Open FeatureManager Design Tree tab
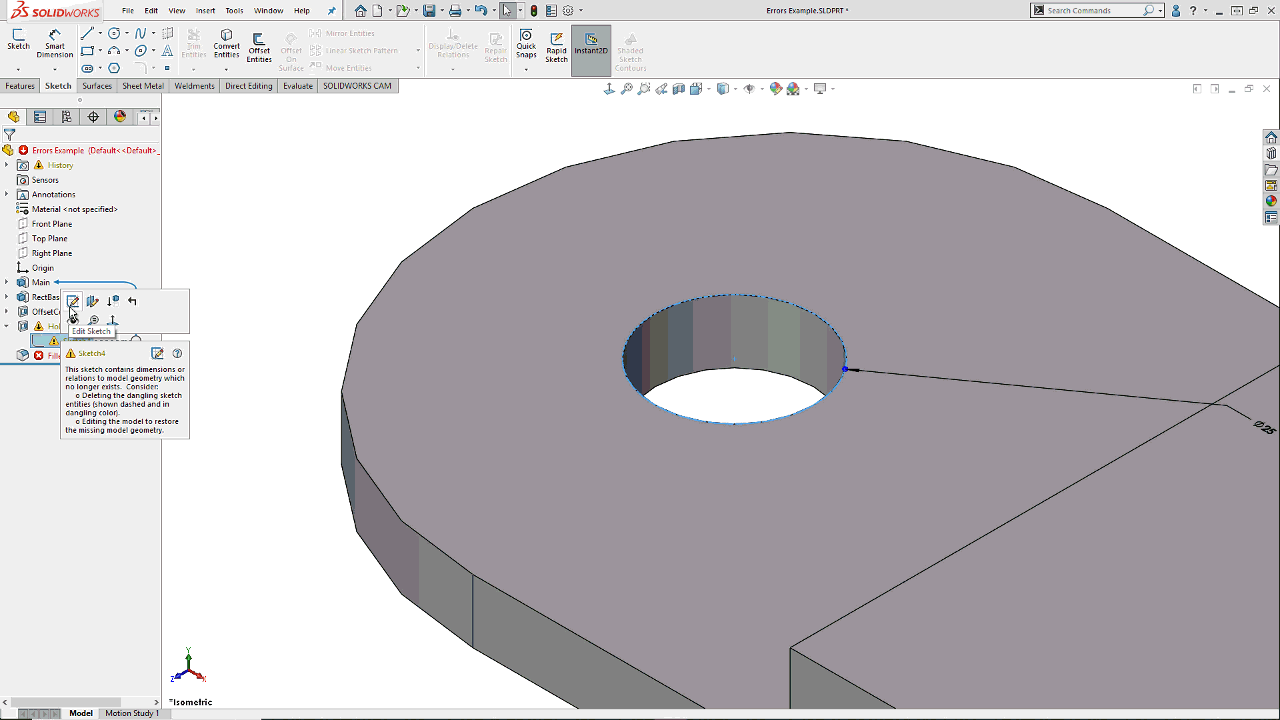 [x=14, y=117]
